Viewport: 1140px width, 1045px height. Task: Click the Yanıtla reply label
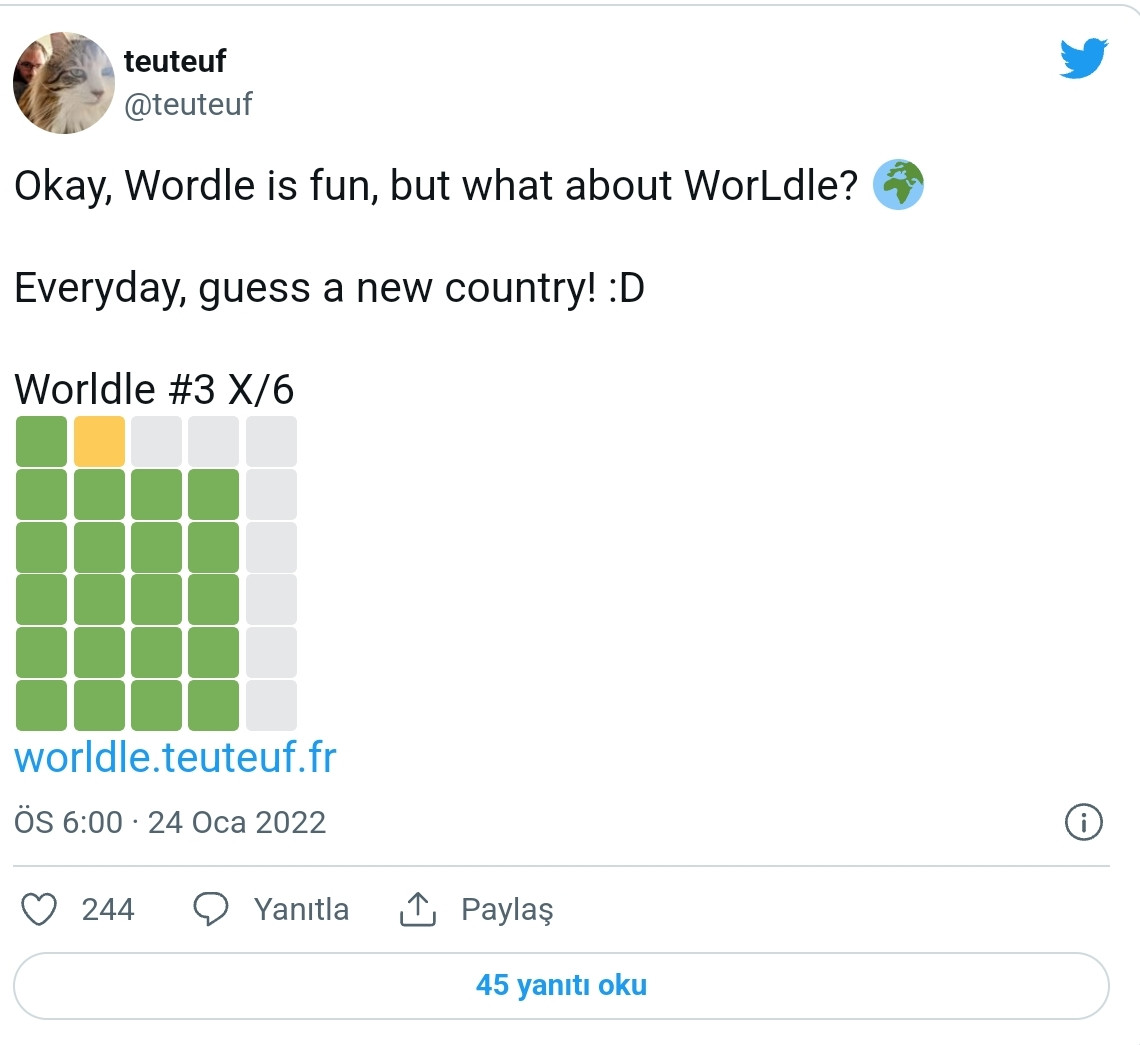(301, 910)
